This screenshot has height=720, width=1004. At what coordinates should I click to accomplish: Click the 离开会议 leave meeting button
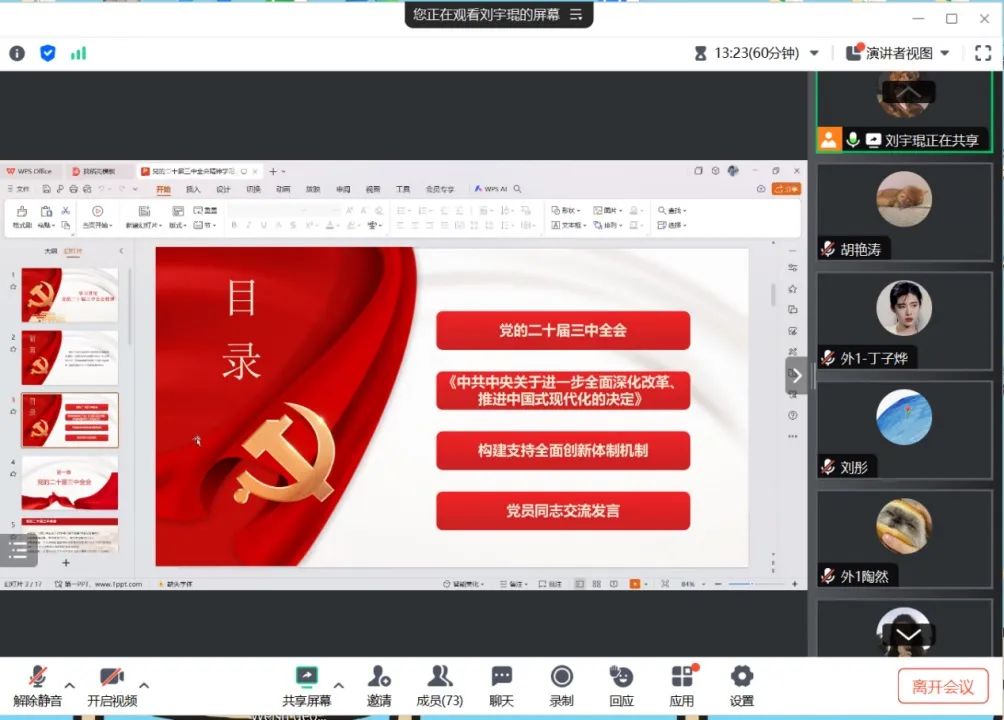(x=943, y=686)
